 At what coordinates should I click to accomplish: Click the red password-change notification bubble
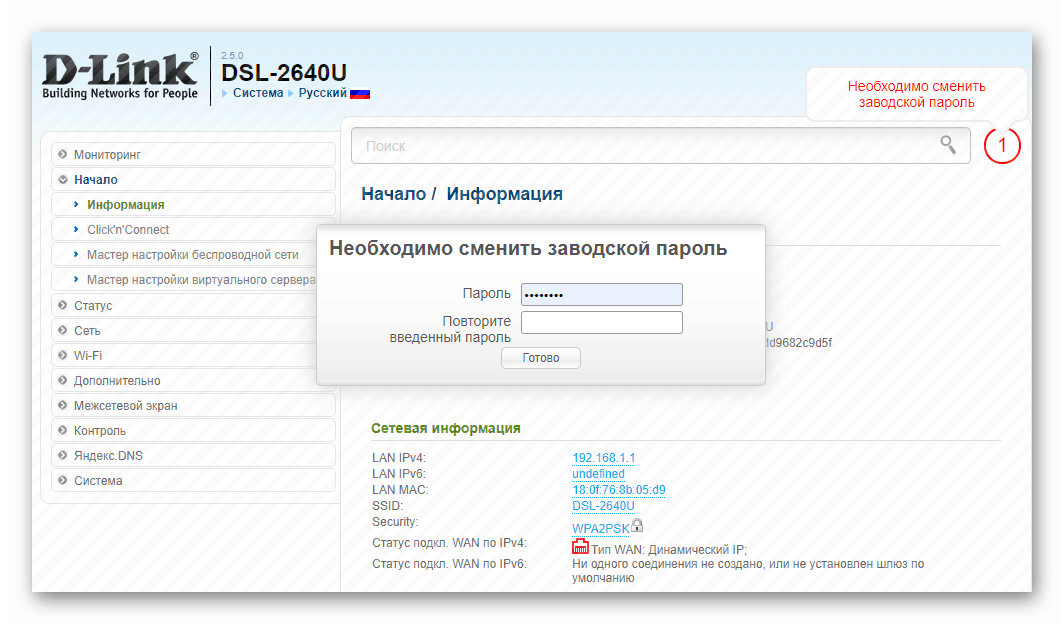(x=916, y=95)
